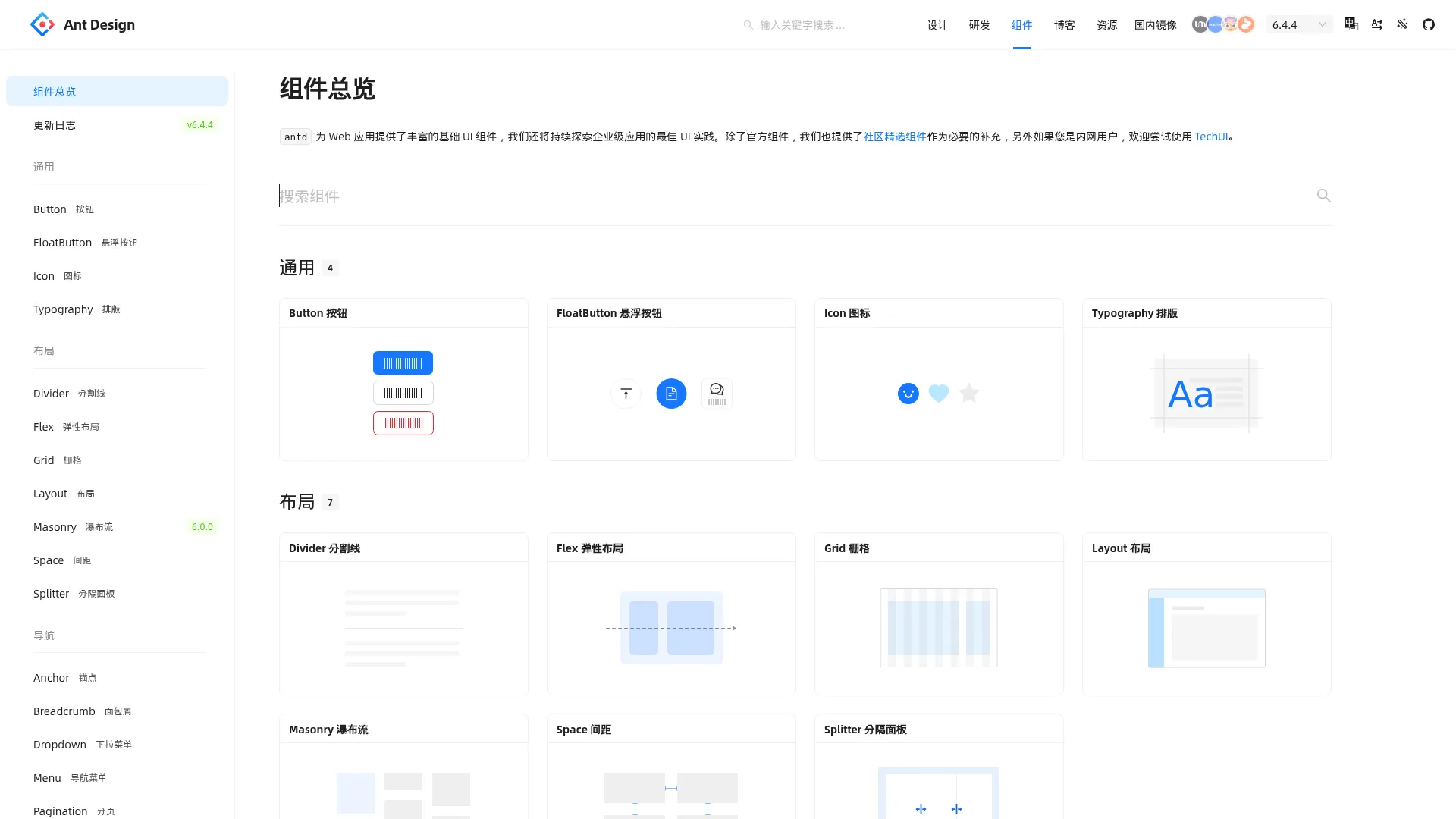Open the theme magic-wand icon

pyautogui.click(x=1403, y=24)
